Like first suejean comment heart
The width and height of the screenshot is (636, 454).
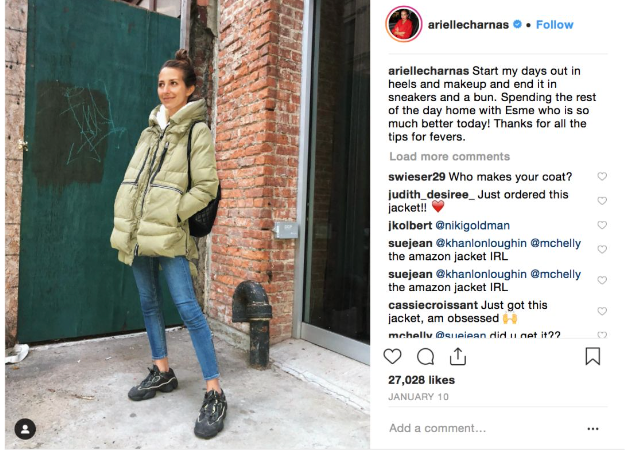click(x=602, y=249)
